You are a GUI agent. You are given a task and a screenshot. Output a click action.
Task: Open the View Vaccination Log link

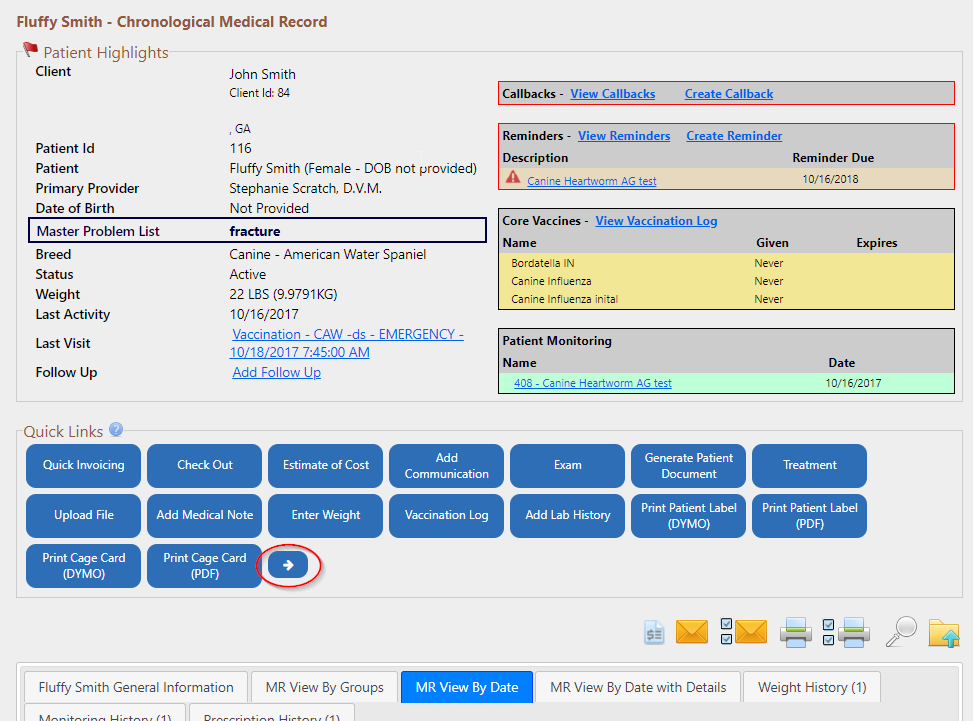[656, 221]
